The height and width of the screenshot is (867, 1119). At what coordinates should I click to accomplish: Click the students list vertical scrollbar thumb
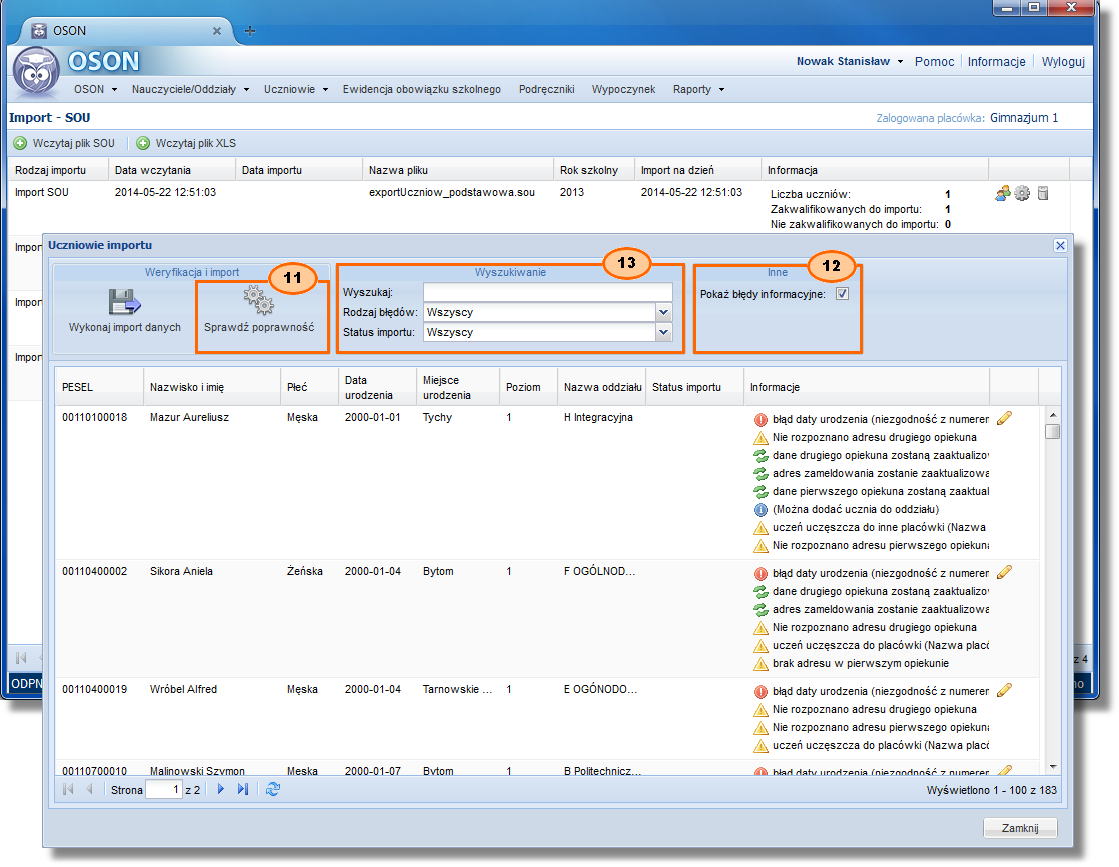click(x=1052, y=432)
